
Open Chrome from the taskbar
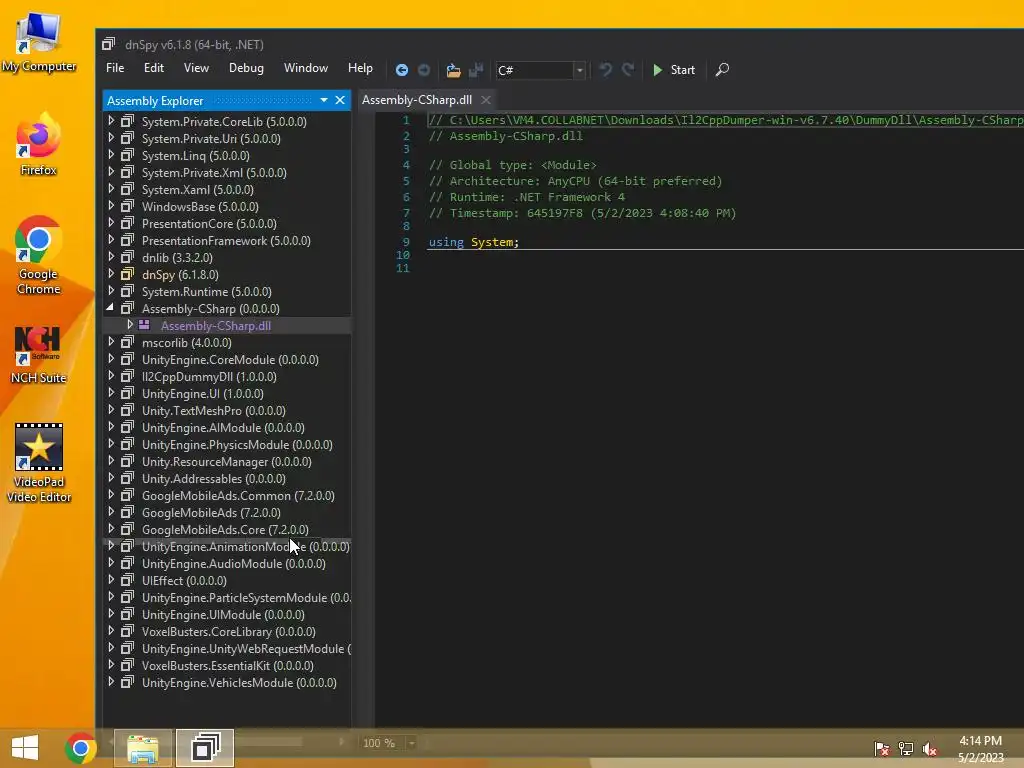(x=80, y=748)
